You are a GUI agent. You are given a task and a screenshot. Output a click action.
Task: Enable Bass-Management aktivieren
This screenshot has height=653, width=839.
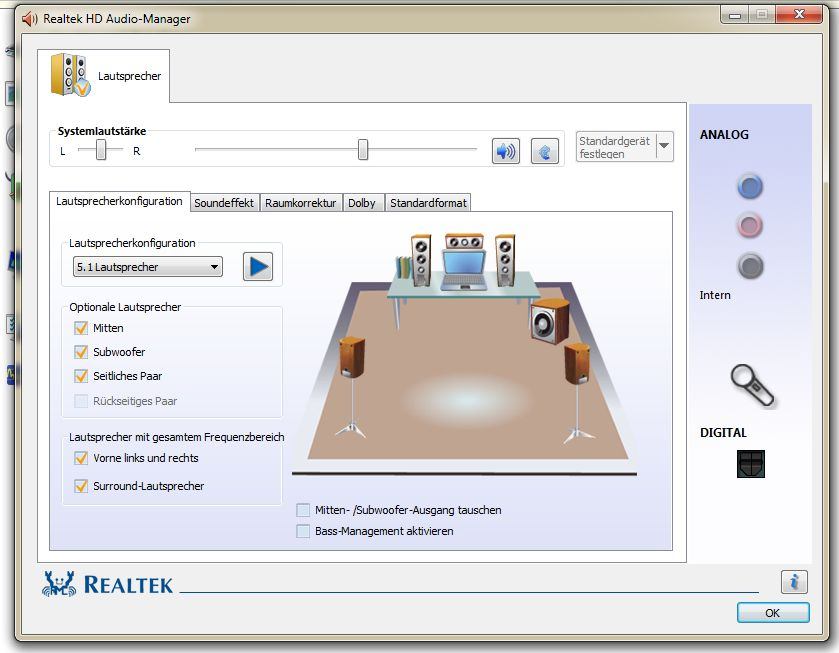click(x=303, y=531)
